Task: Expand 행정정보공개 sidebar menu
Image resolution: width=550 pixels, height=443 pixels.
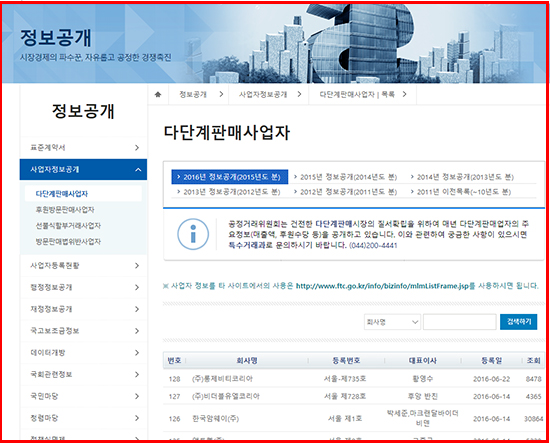Action: coord(83,287)
